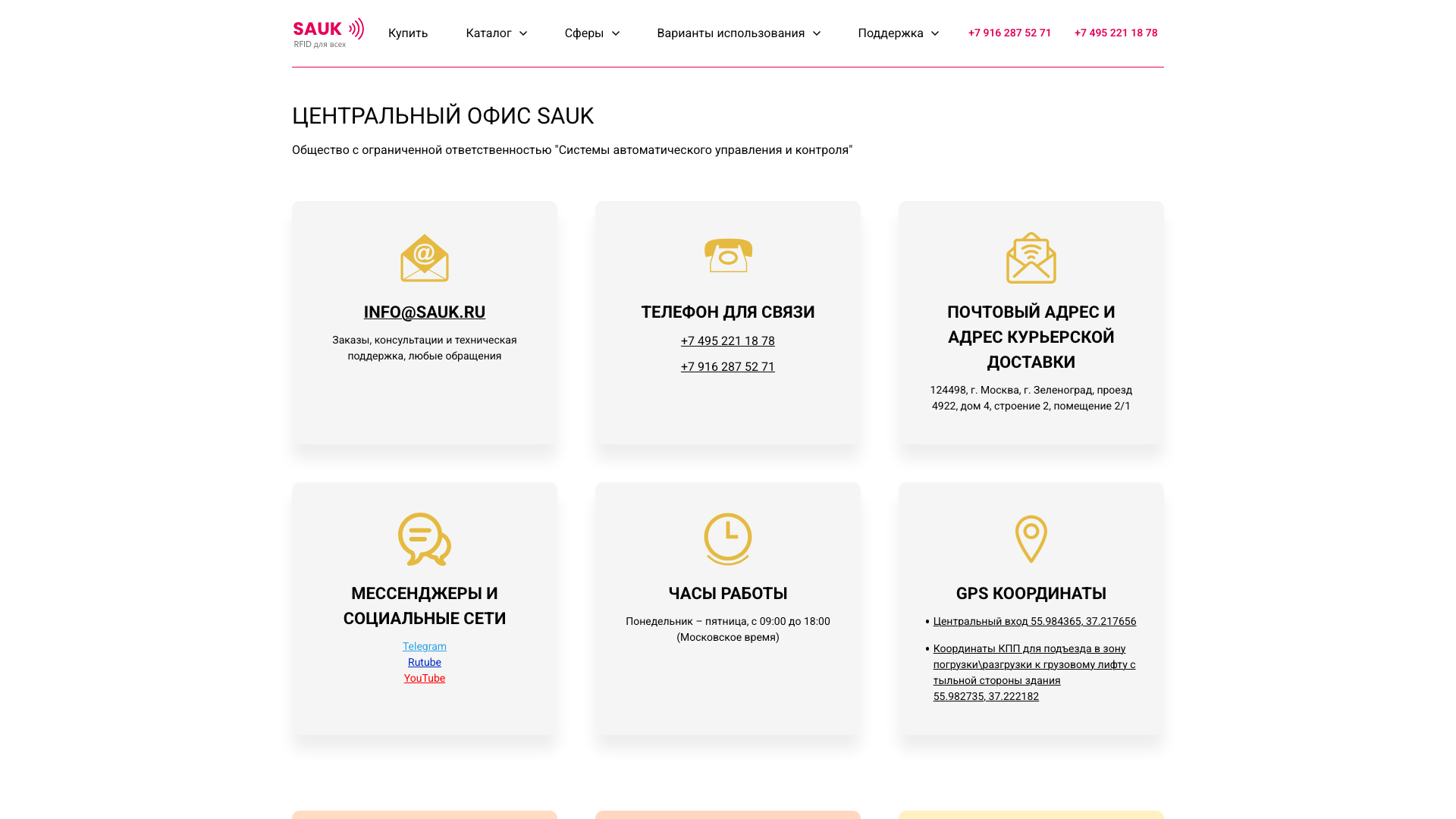Click the Заказы, консультации description text
1456x819 pixels.
[425, 348]
